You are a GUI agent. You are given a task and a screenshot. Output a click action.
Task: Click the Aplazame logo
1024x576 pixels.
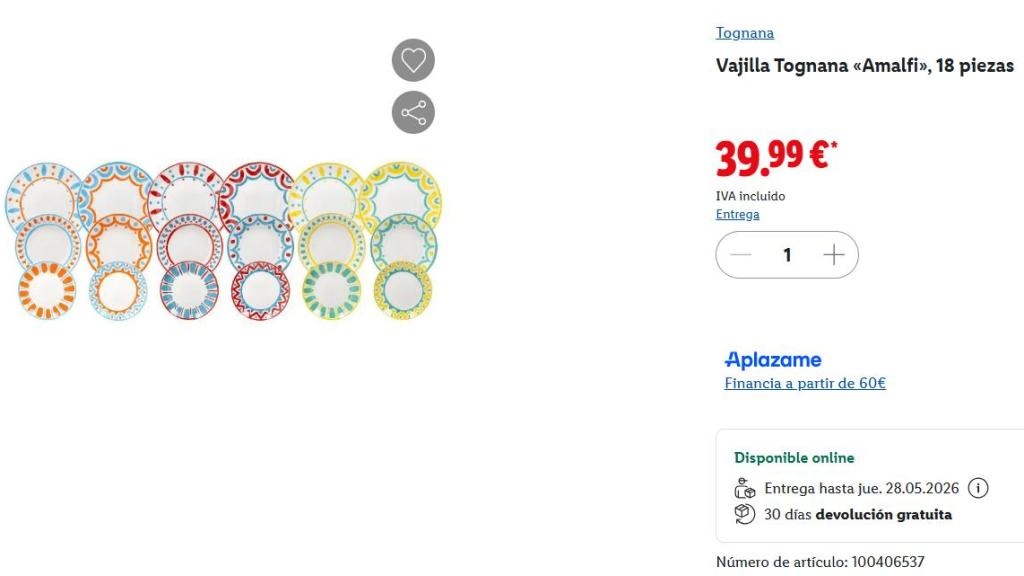point(773,360)
